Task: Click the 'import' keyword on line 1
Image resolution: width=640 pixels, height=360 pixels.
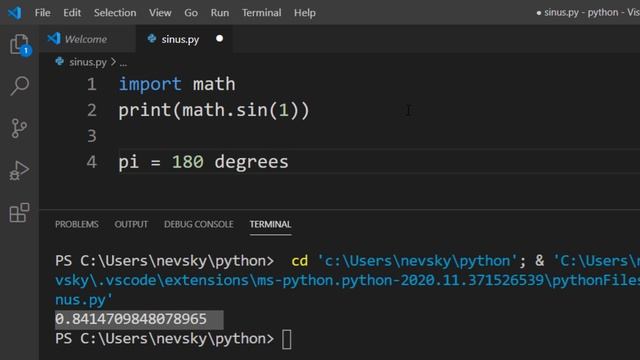Action: point(150,84)
